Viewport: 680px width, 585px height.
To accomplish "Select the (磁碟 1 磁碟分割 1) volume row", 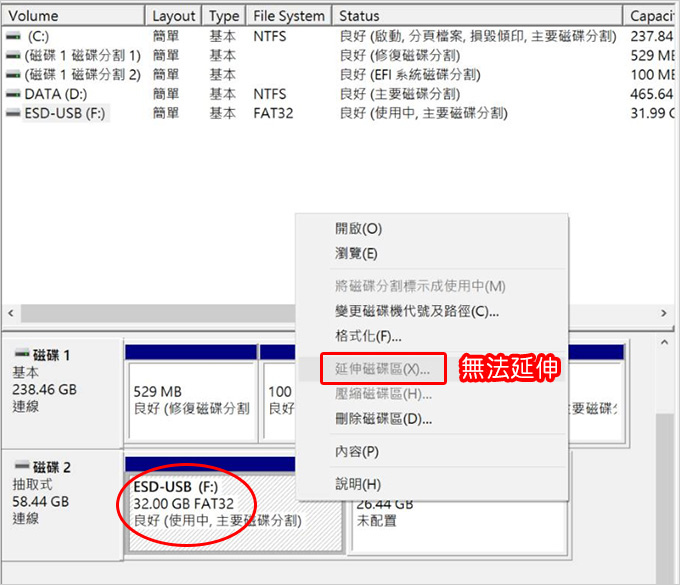I will pyautogui.click(x=82, y=56).
